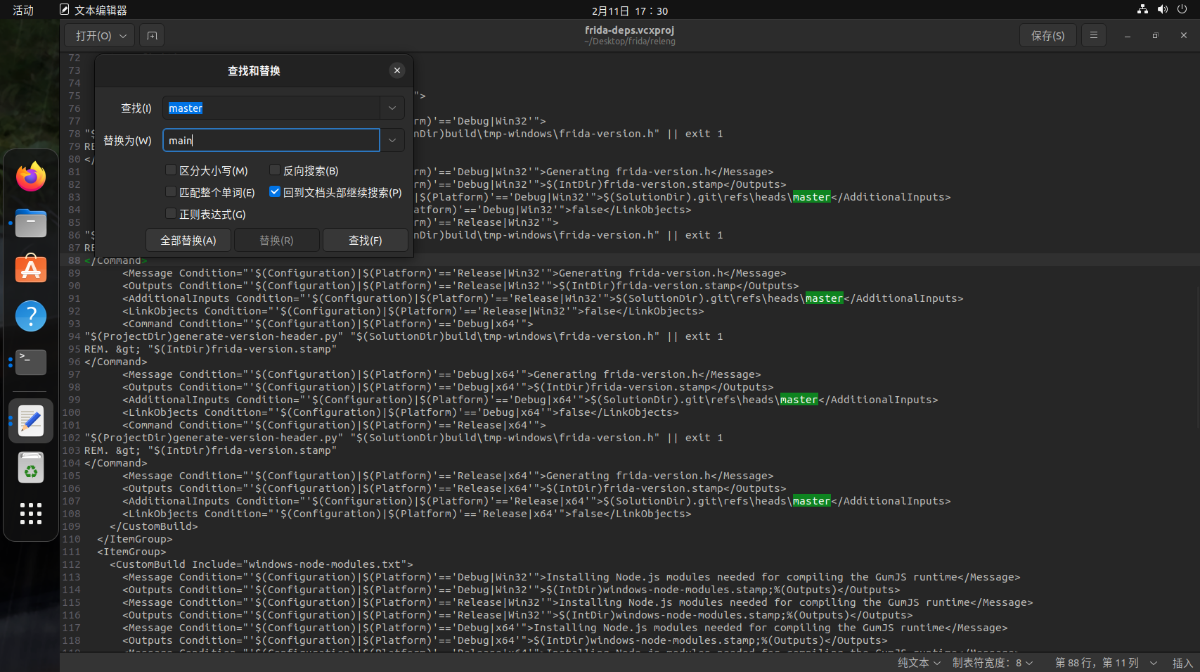This screenshot has width=1200, height=672.
Task: Uncheck wrap around search 回到文档头部继续搜索
Action: pyautogui.click(x=275, y=192)
